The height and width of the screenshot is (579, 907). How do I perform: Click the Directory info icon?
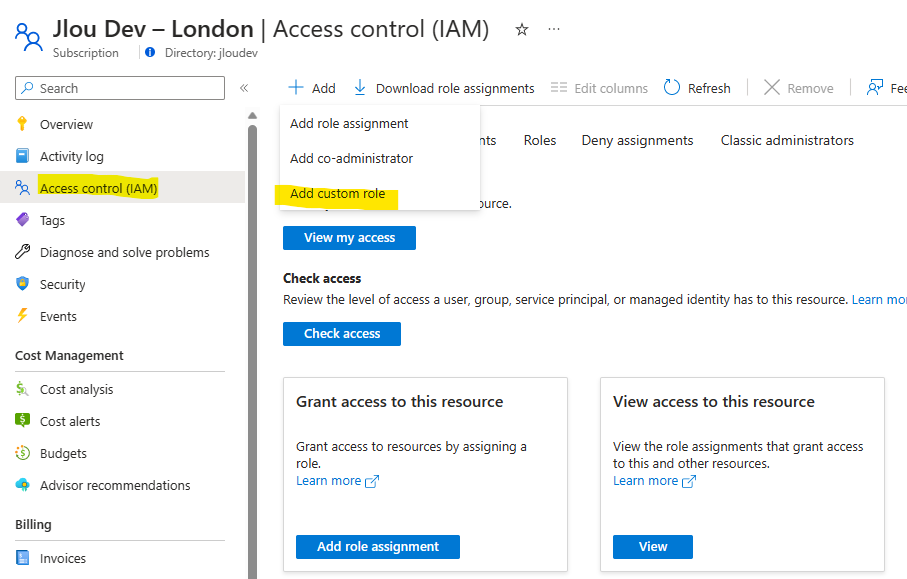click(x=150, y=53)
